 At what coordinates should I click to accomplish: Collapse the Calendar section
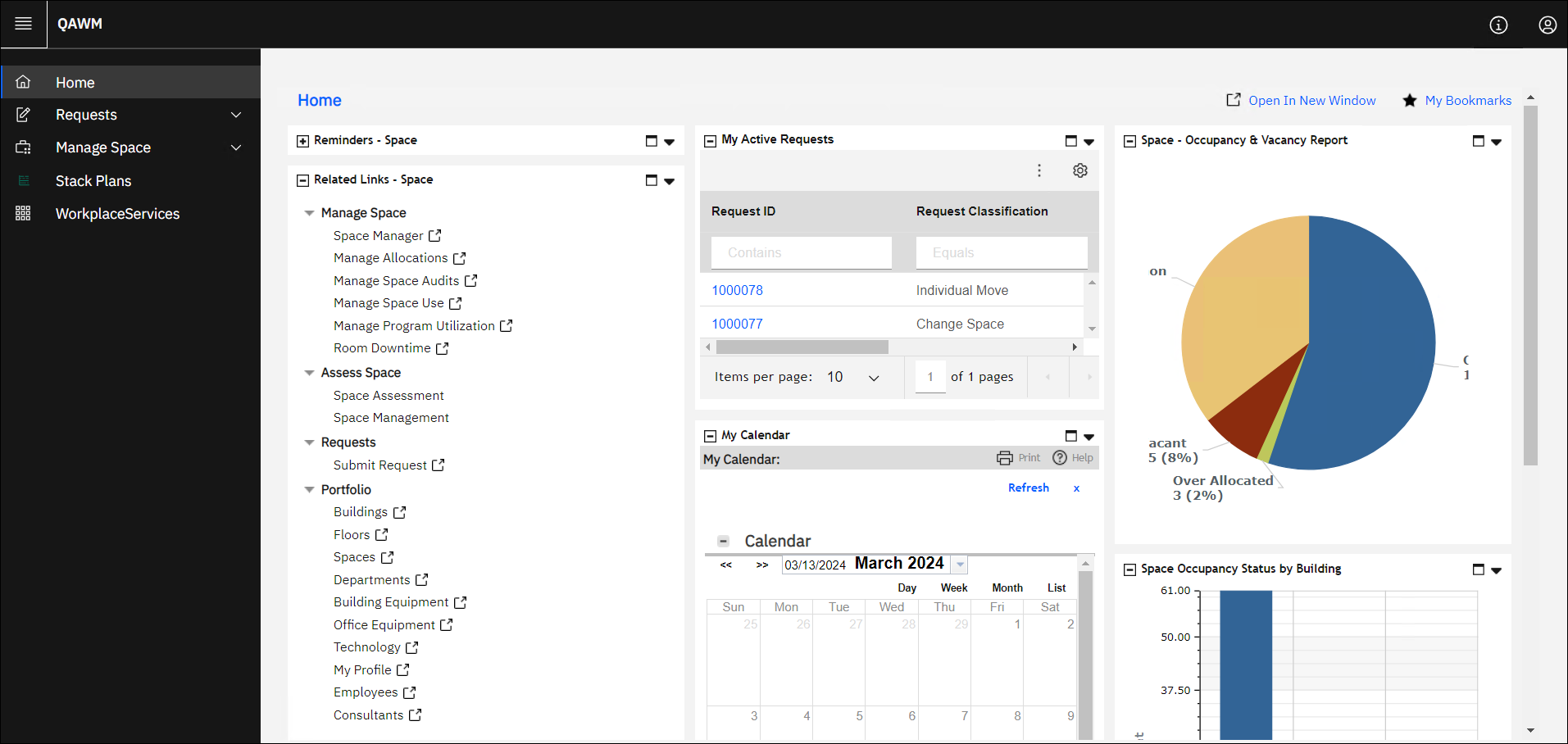(724, 541)
